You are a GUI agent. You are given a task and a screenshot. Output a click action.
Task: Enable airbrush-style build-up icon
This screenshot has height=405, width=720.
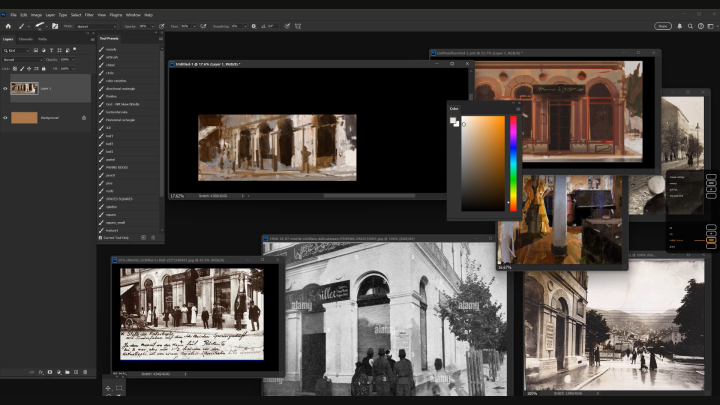tap(203, 26)
